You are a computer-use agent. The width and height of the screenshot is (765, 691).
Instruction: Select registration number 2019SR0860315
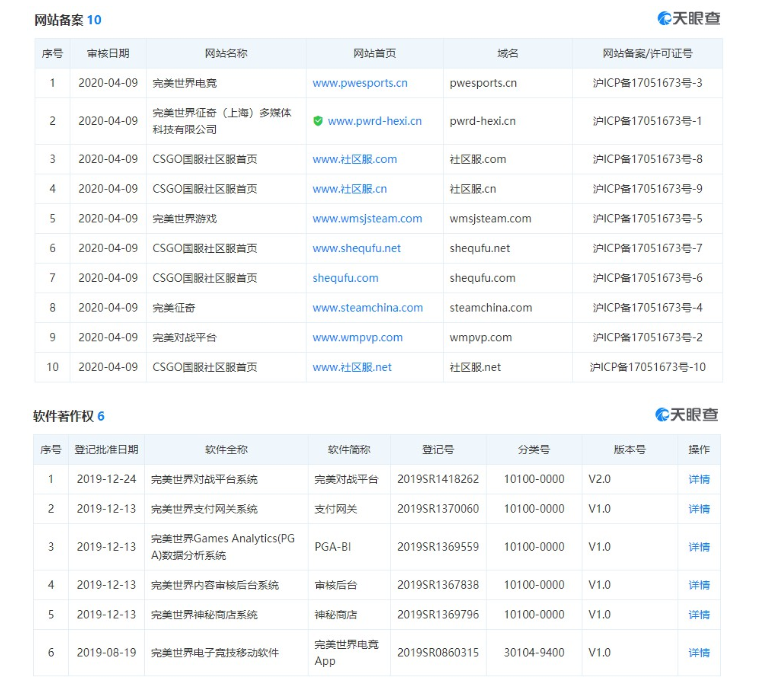(x=438, y=653)
